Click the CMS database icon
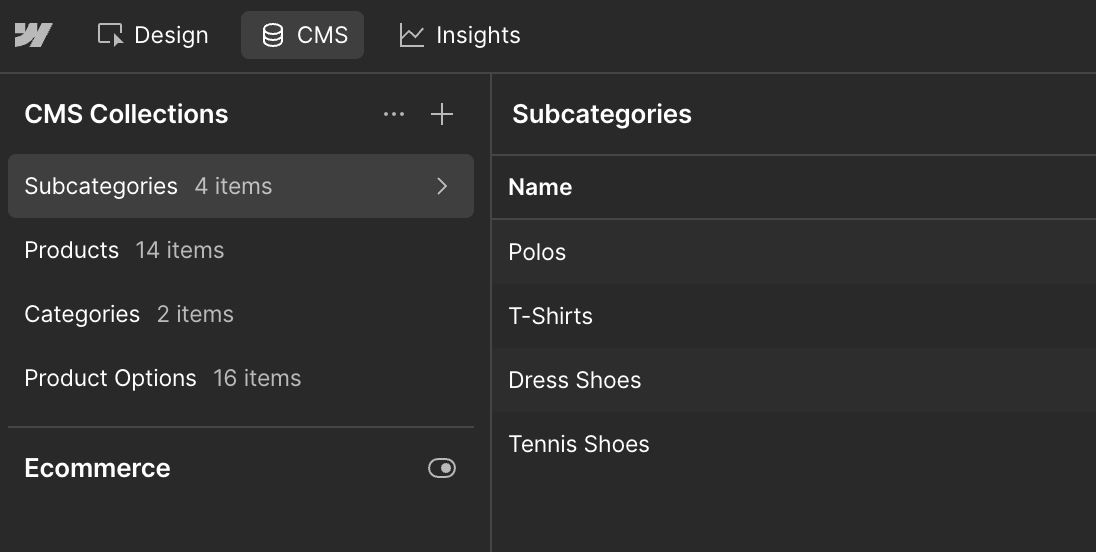This screenshot has width=1096, height=552. click(x=272, y=35)
